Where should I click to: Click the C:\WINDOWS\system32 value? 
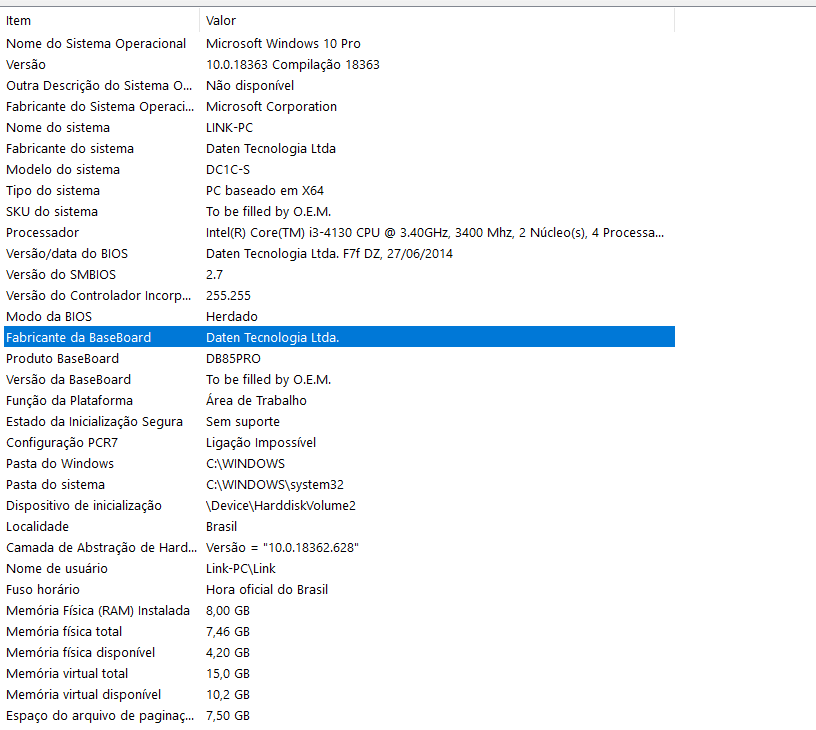point(275,484)
